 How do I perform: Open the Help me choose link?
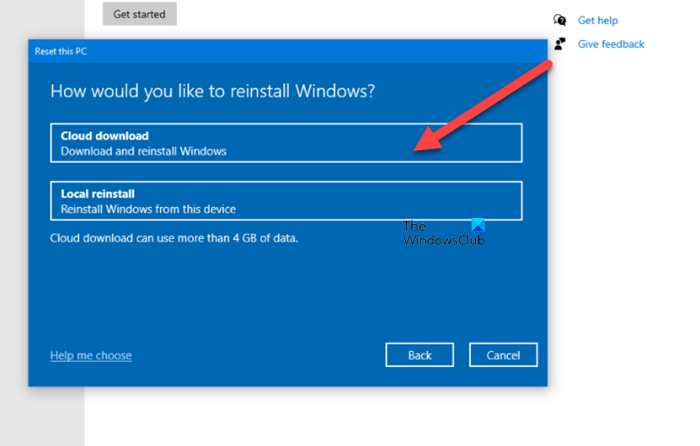tap(91, 355)
